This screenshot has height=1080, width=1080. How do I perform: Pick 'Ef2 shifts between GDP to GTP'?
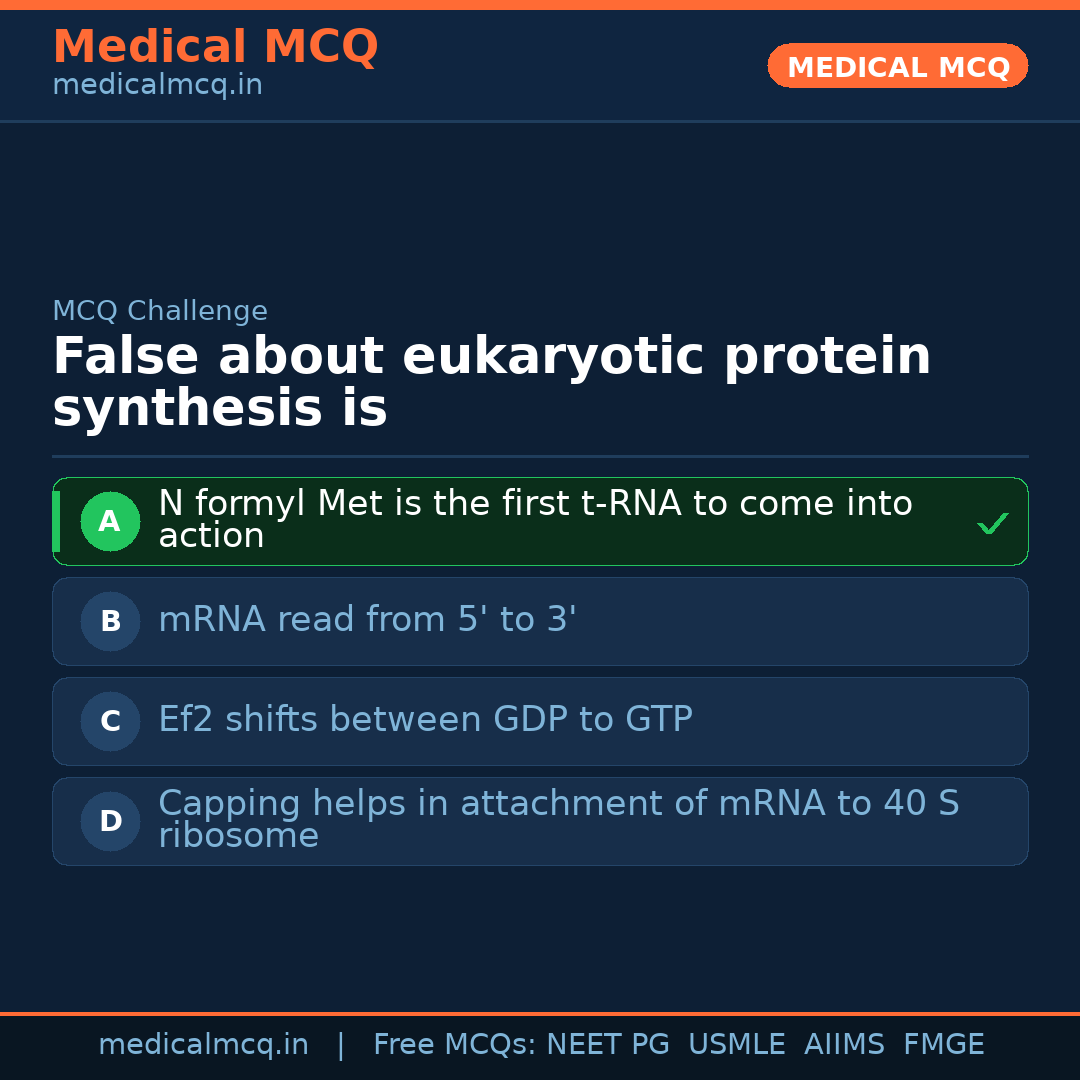425,720
